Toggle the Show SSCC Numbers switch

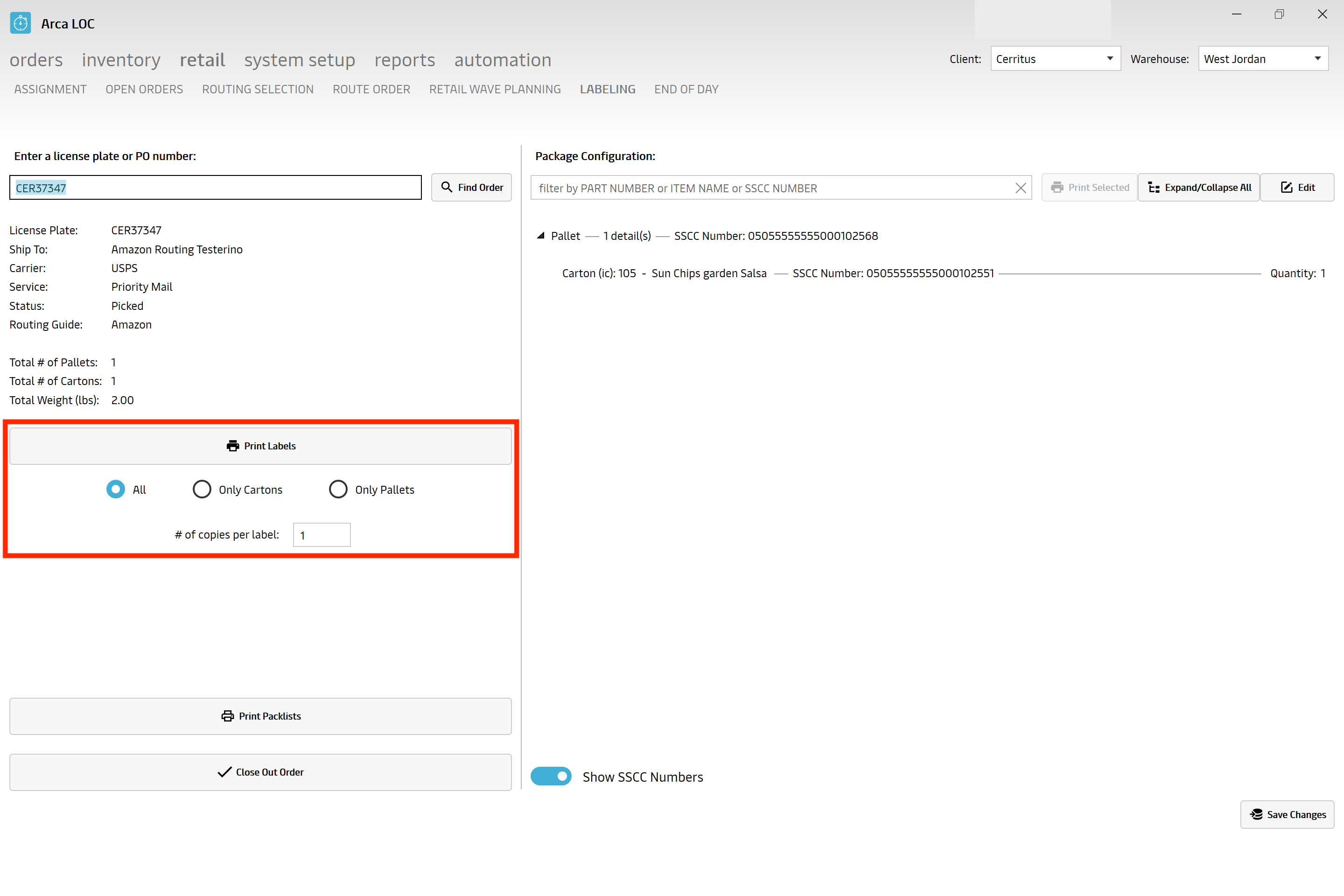point(551,776)
